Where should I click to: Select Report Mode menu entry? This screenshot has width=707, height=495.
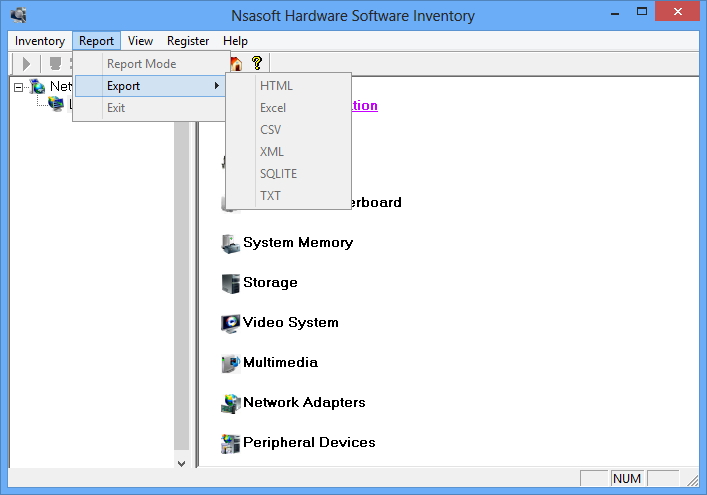pos(150,64)
